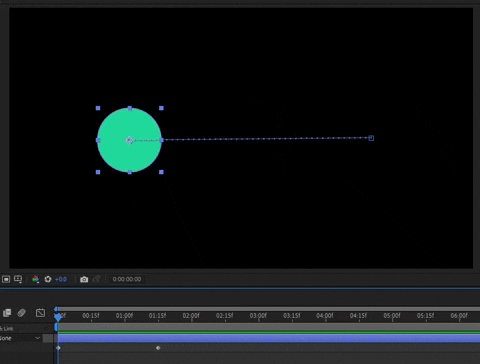This screenshot has width=480, height=364.
Task: Open the mask and shape path visibility options
Action: pyautogui.click(x=18, y=279)
